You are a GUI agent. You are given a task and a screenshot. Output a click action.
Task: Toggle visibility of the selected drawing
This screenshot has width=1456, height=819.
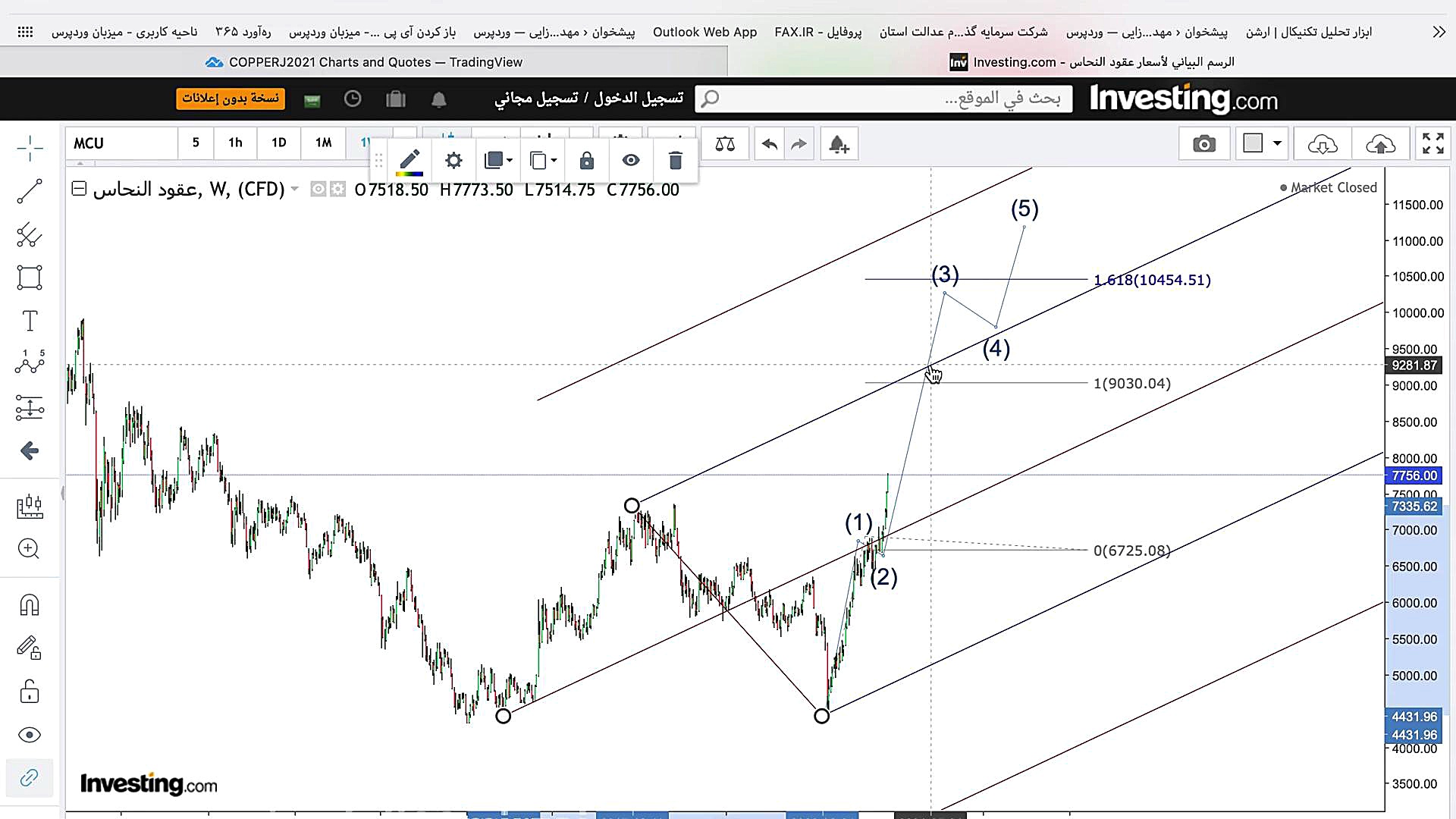pos(631,161)
